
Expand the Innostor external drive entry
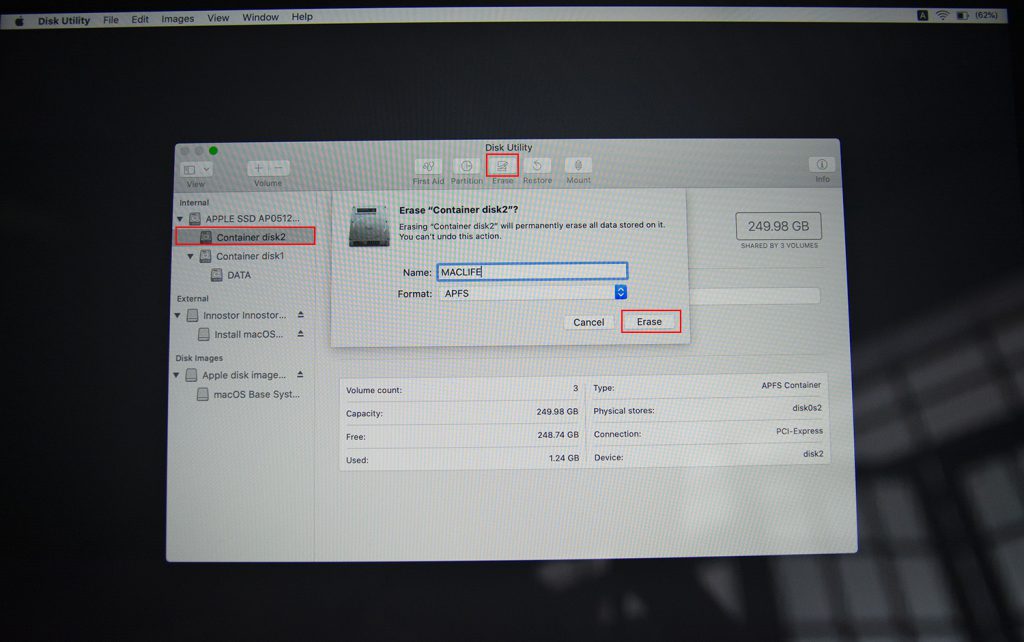click(x=178, y=315)
